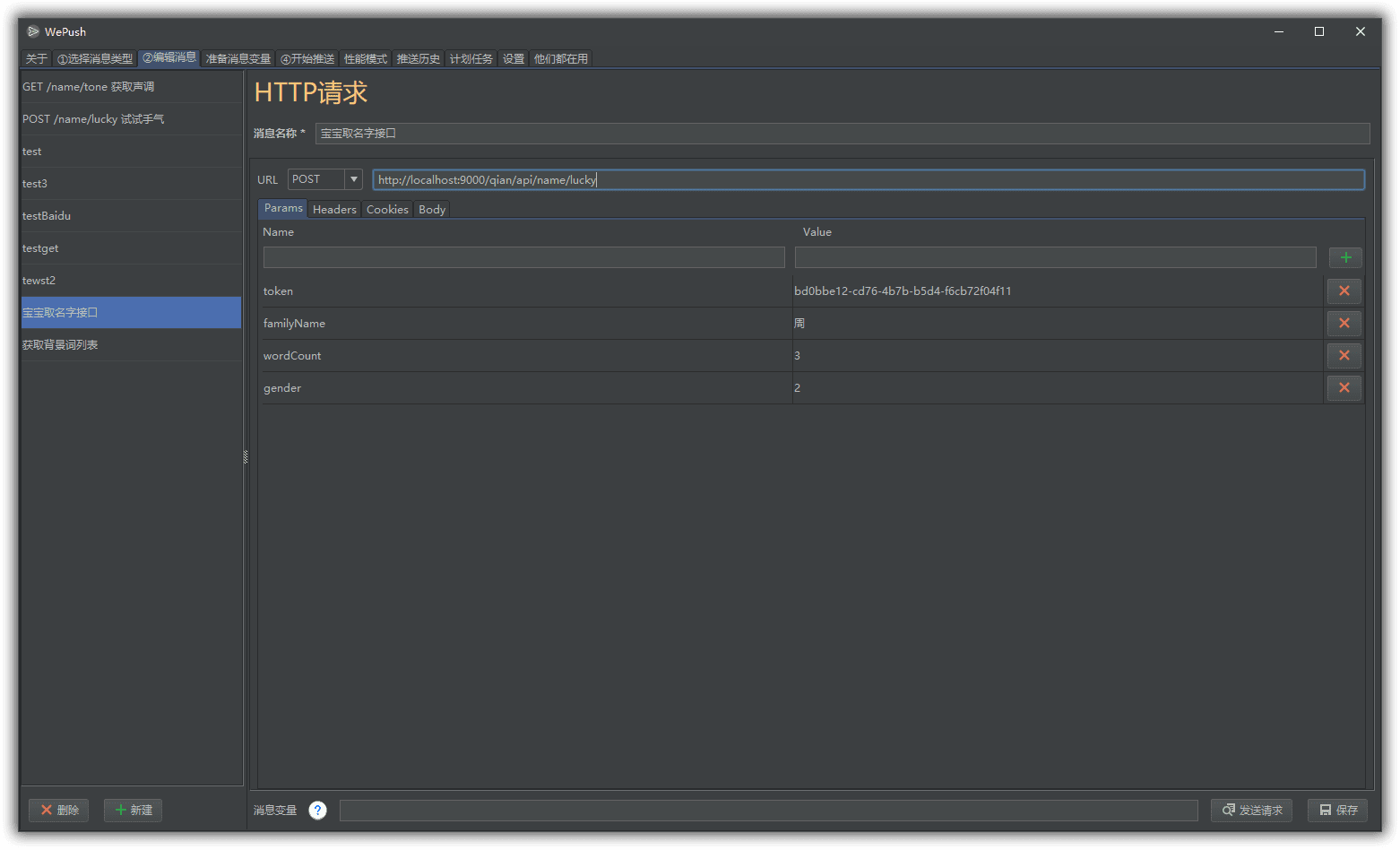Viewport: 1400px width, 850px height.
Task: Focus the new parameter Value input
Action: pyautogui.click(x=1056, y=257)
